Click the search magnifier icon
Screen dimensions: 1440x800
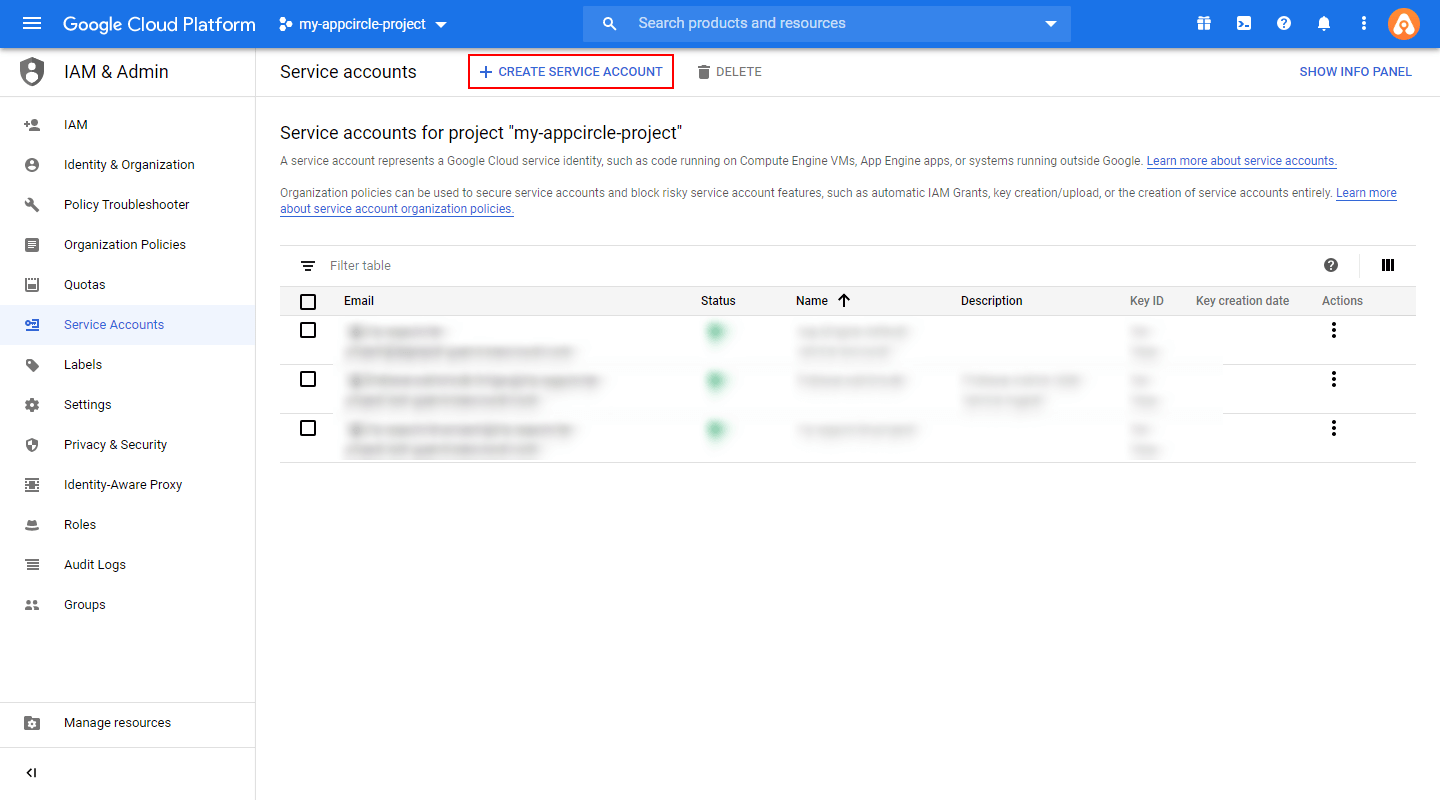coord(610,23)
